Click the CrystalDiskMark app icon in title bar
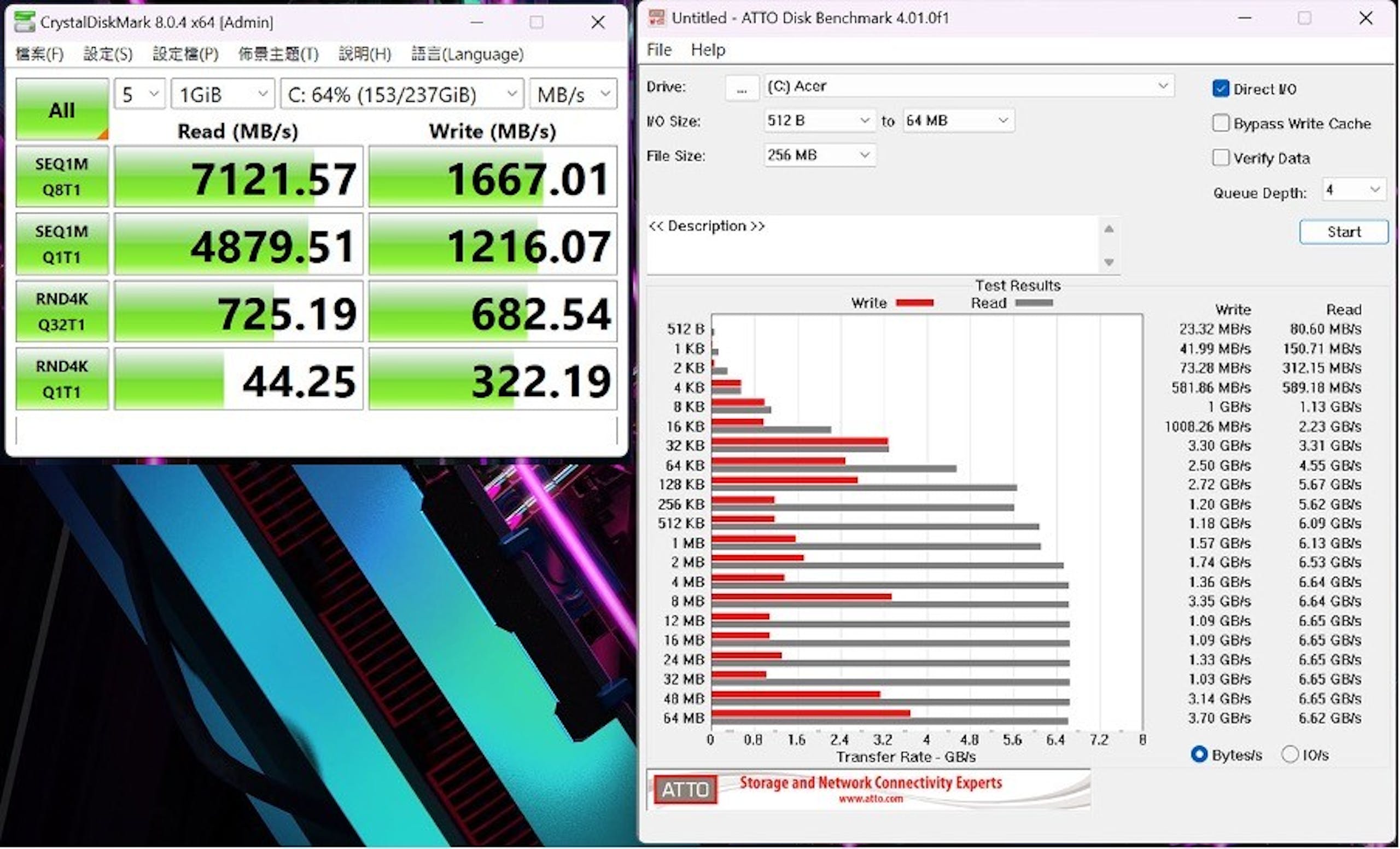Viewport: 1400px width, 849px height. 25,22
